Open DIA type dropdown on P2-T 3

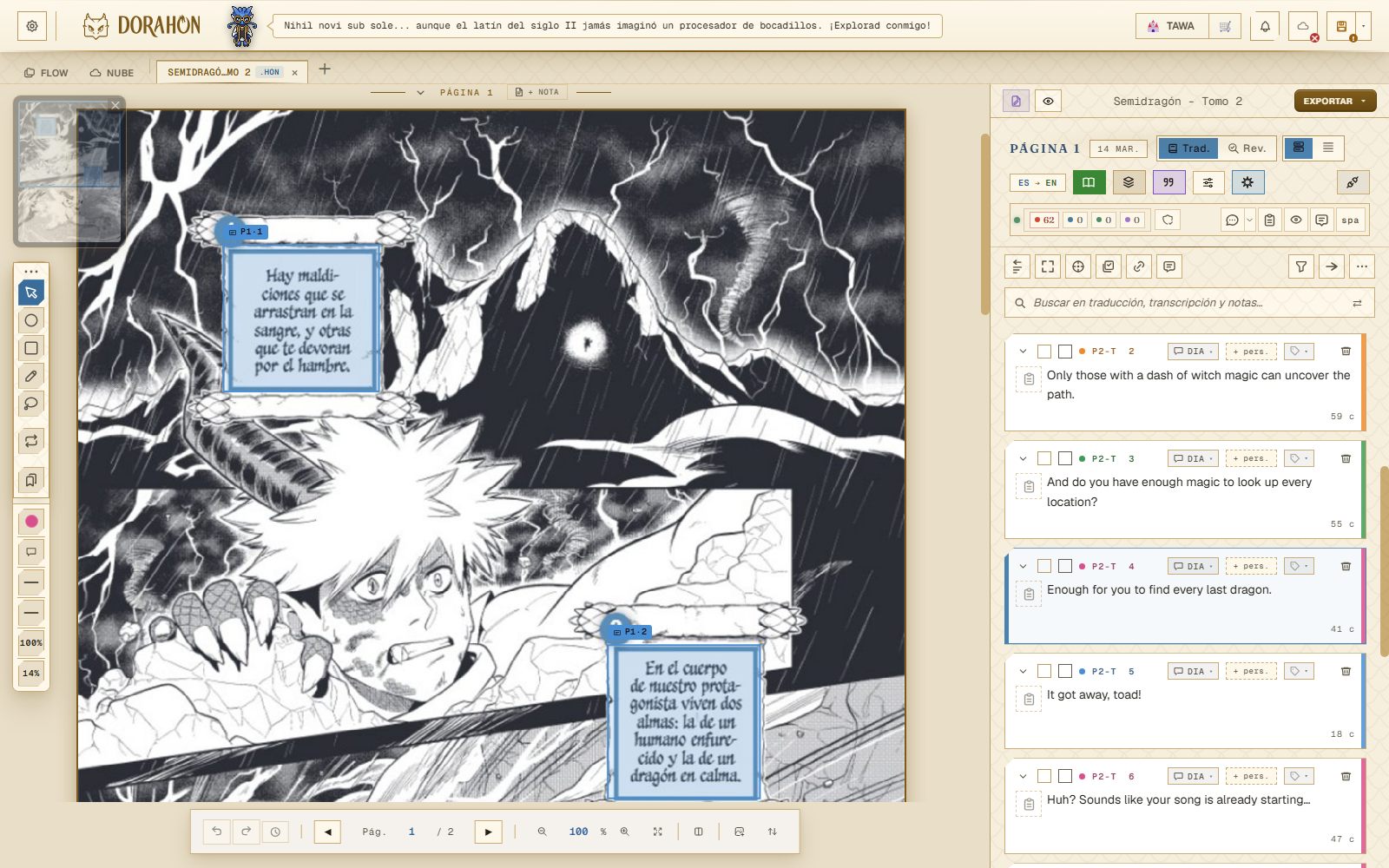[x=1193, y=458]
